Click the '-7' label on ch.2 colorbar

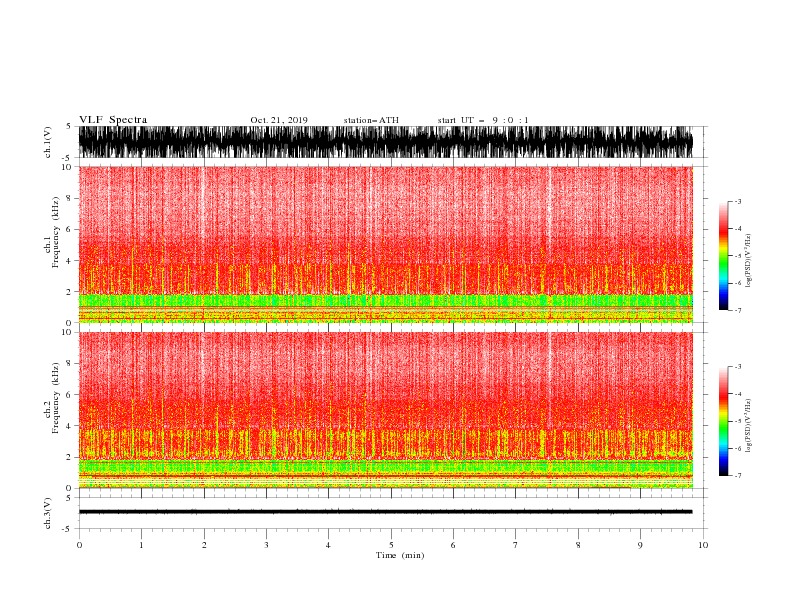tap(737, 476)
